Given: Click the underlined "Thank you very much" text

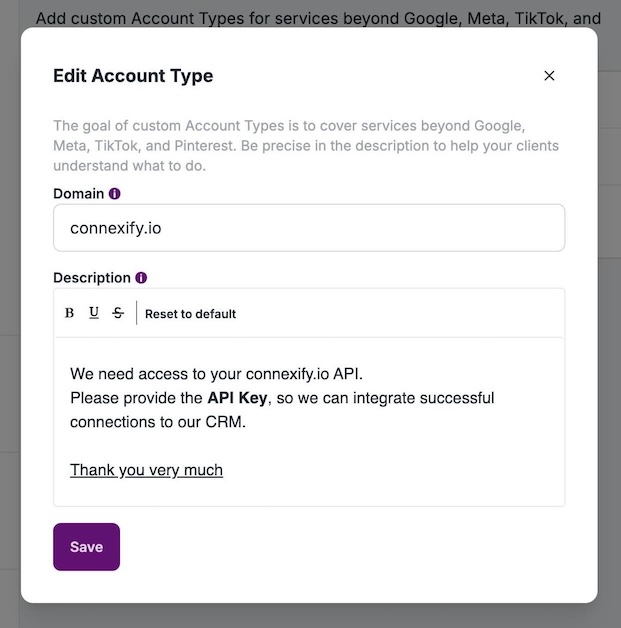Looking at the screenshot, I should coord(146,470).
